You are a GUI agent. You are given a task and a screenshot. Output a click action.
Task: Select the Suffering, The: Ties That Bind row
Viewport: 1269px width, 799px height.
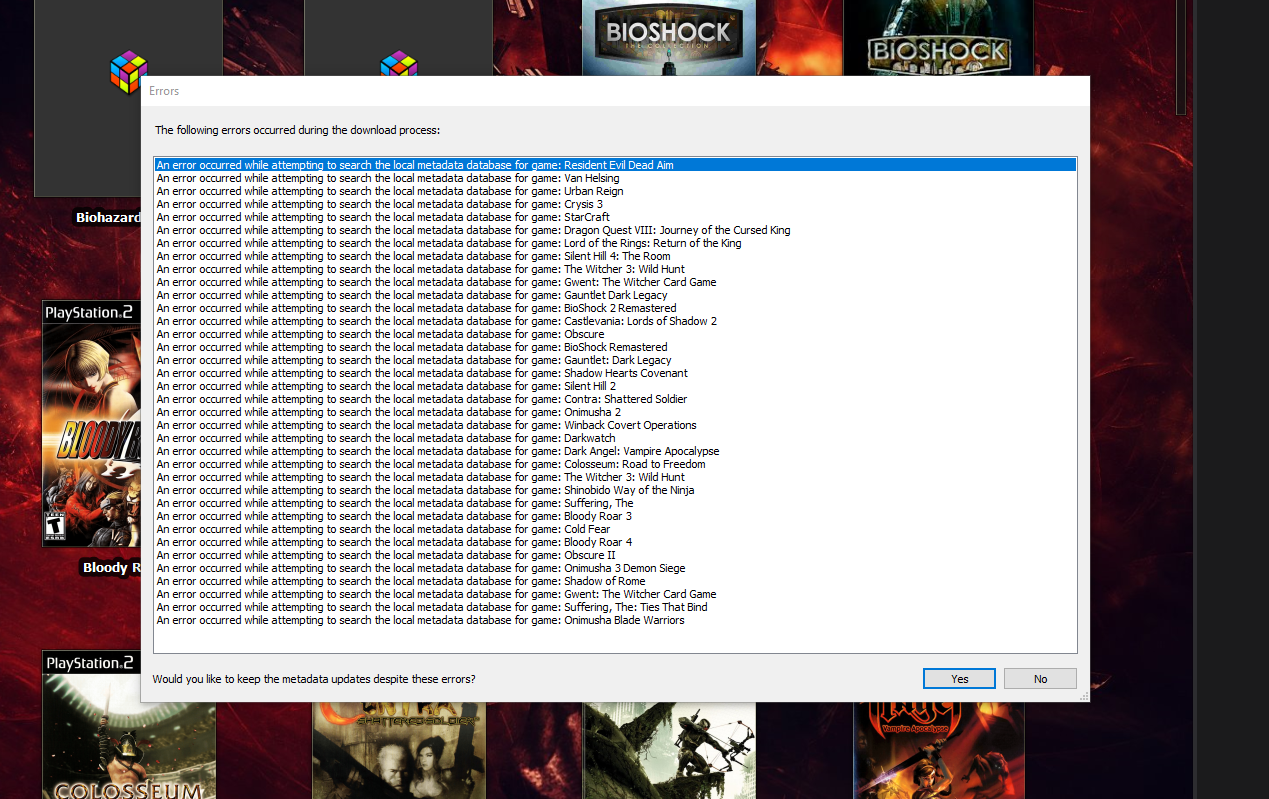coord(615,607)
